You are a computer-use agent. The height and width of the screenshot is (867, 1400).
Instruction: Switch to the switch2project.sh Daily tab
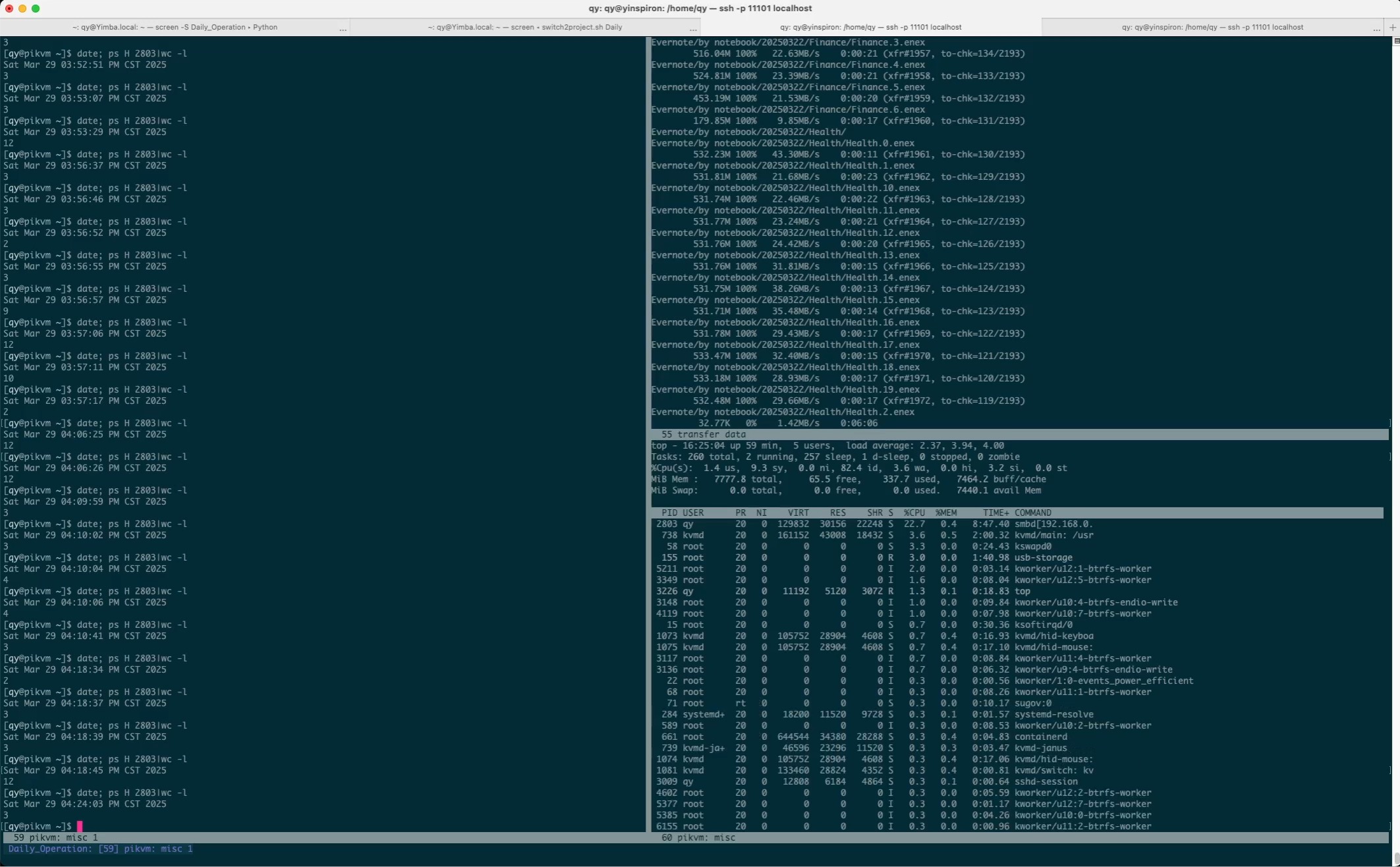pos(524,27)
